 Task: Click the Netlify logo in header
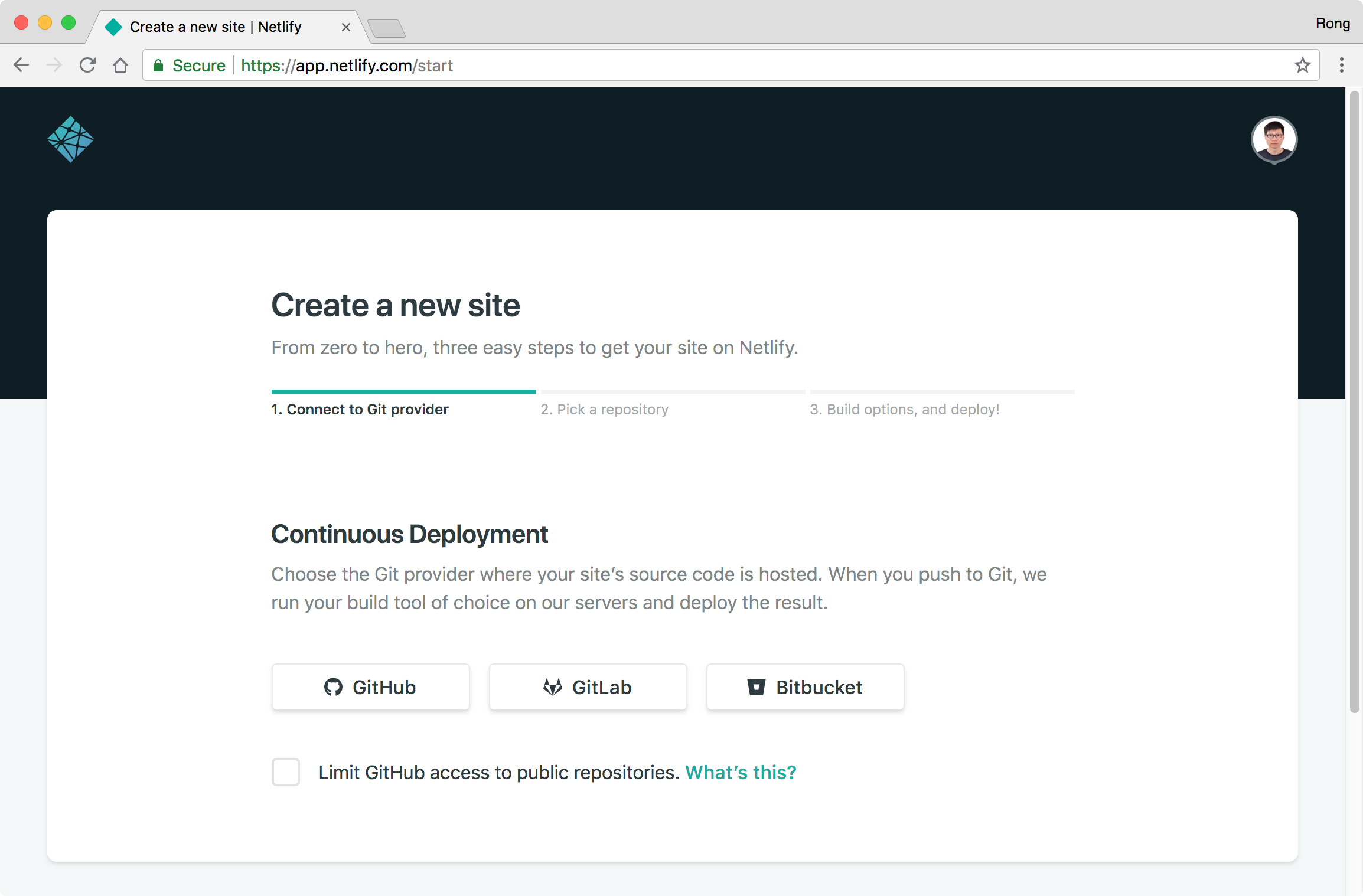pos(70,139)
